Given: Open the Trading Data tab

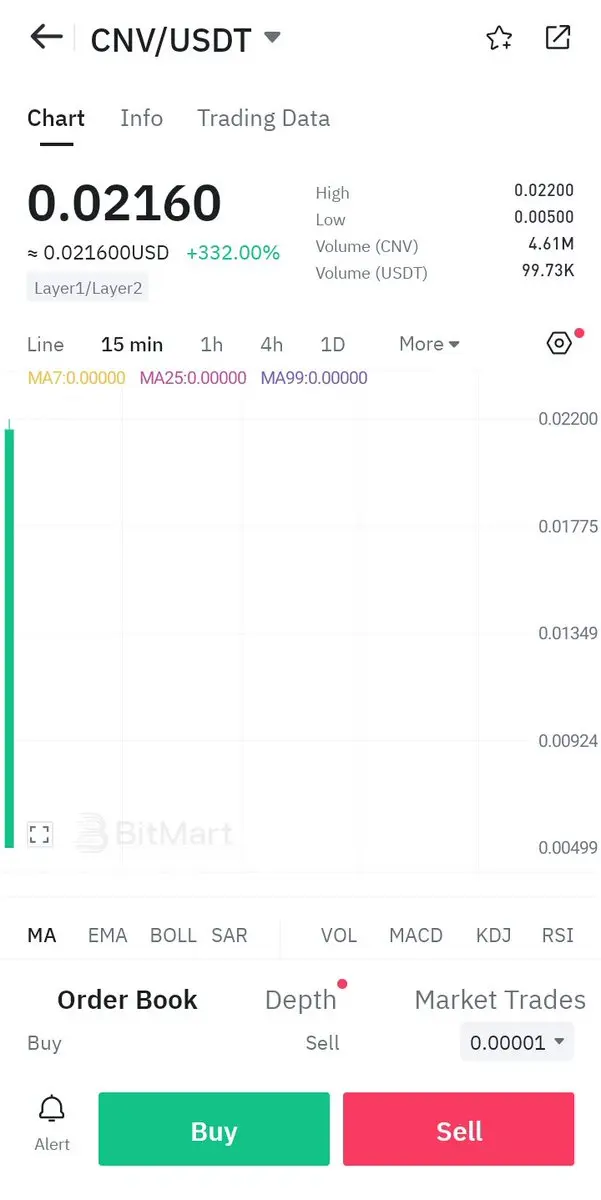Looking at the screenshot, I should click(x=263, y=118).
